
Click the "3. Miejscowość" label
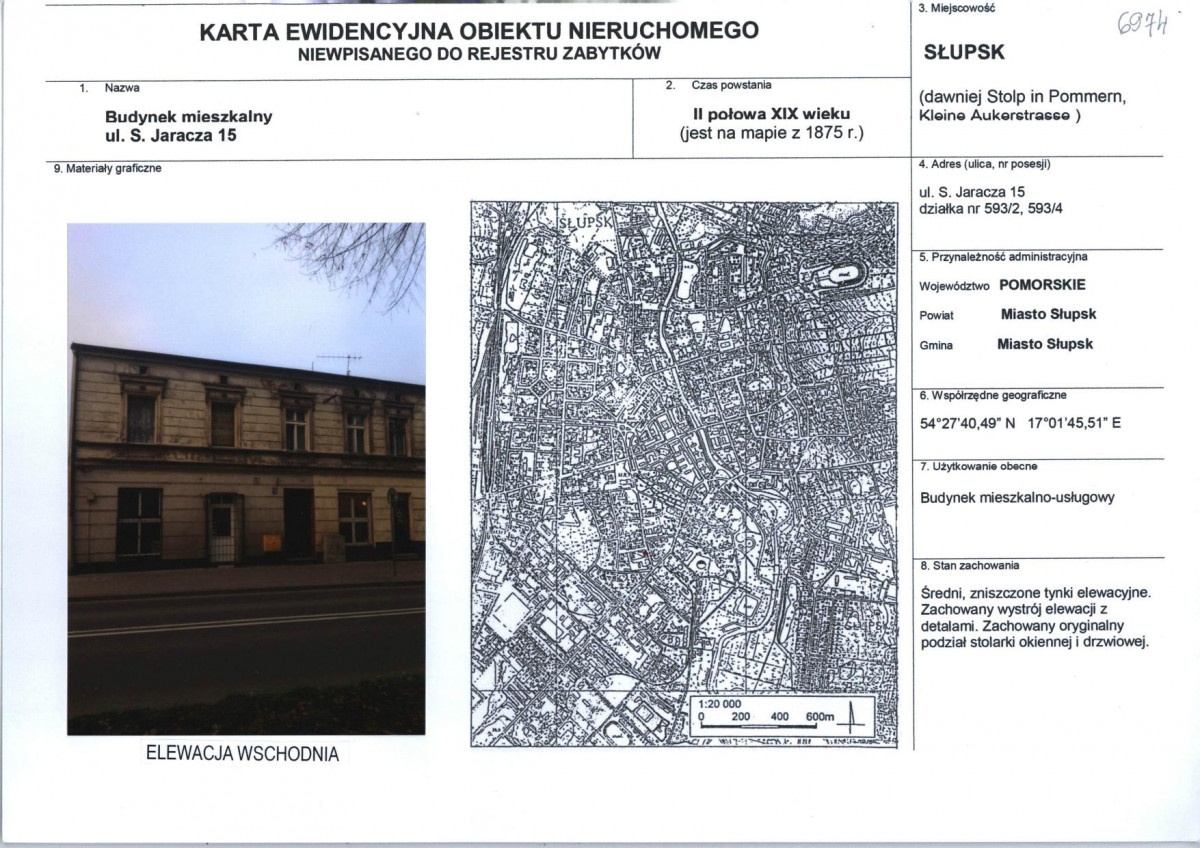click(x=955, y=8)
